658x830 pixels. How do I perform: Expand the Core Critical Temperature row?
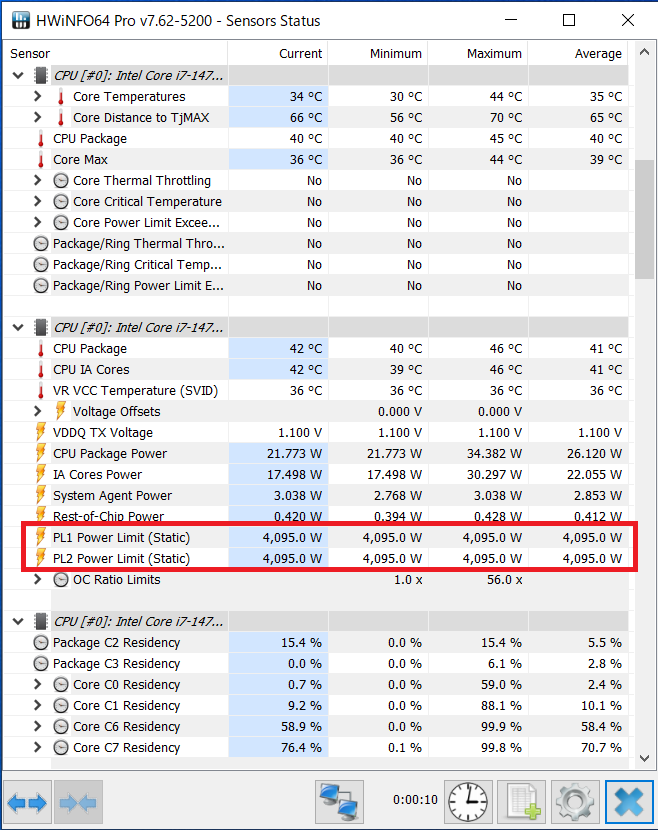[38, 202]
